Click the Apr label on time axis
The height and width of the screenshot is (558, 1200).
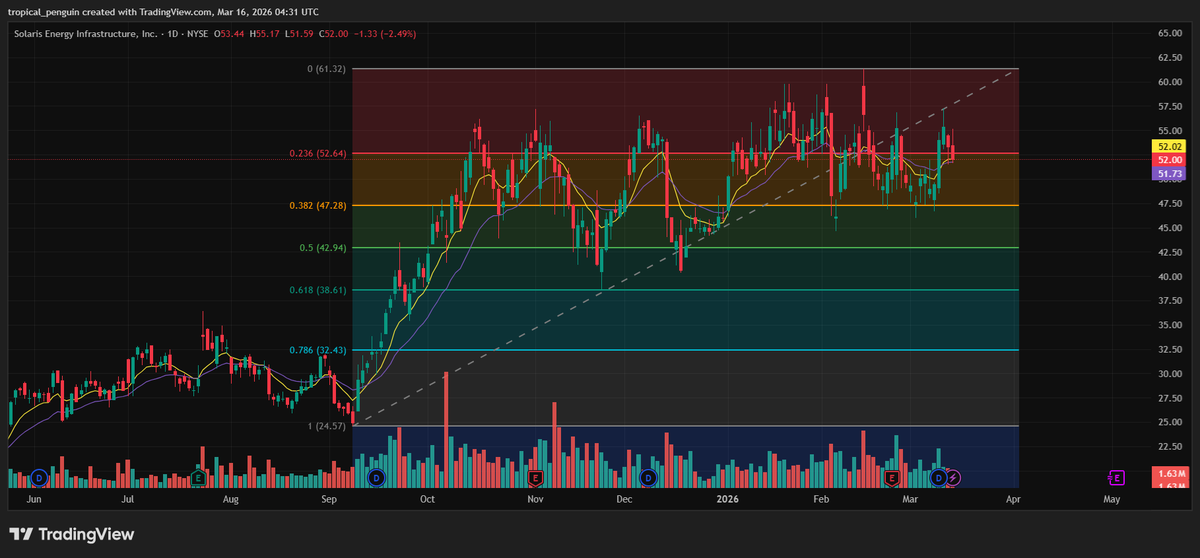[x=1013, y=497]
